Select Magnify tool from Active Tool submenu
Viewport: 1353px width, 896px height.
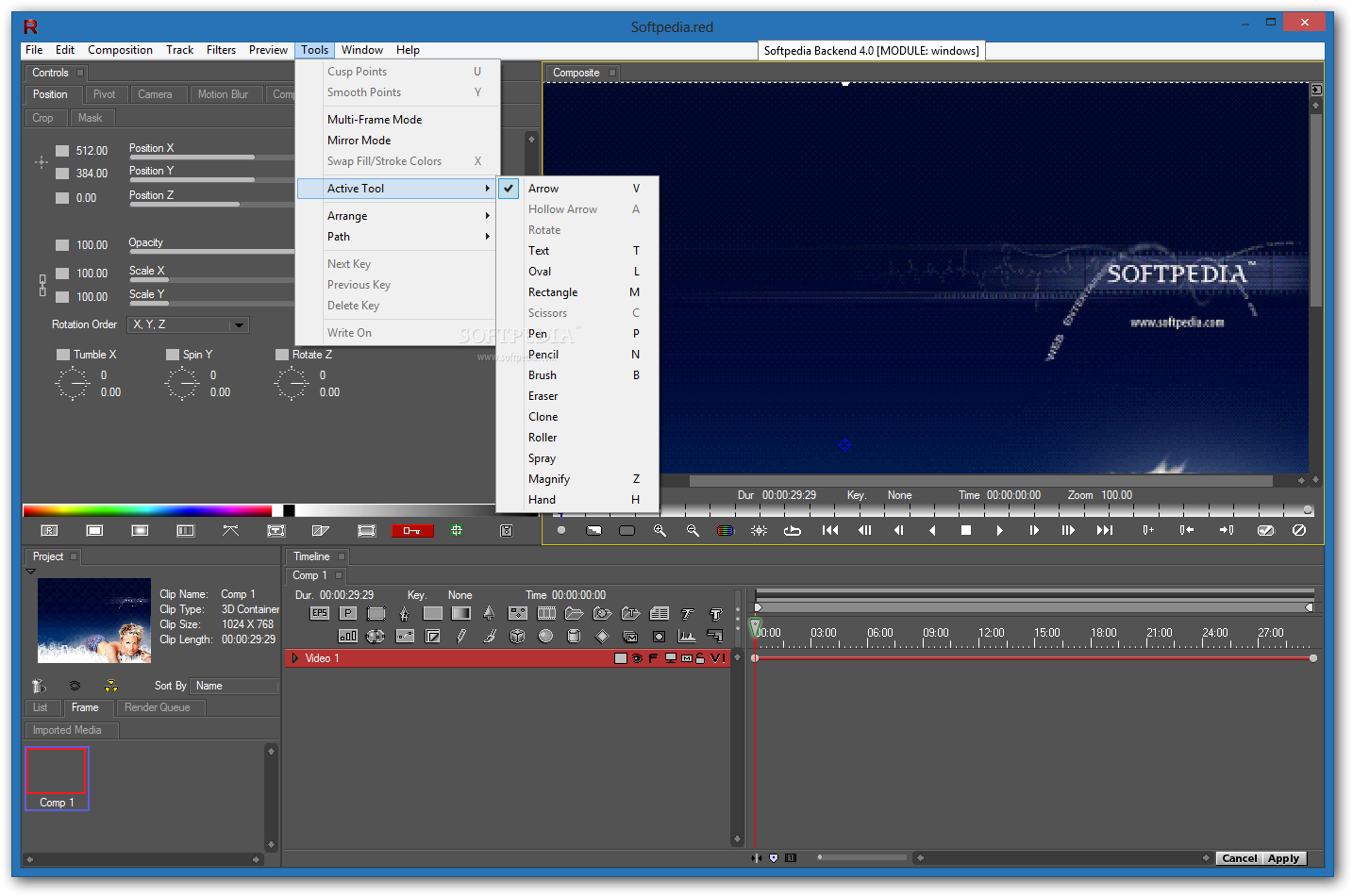[577, 479]
